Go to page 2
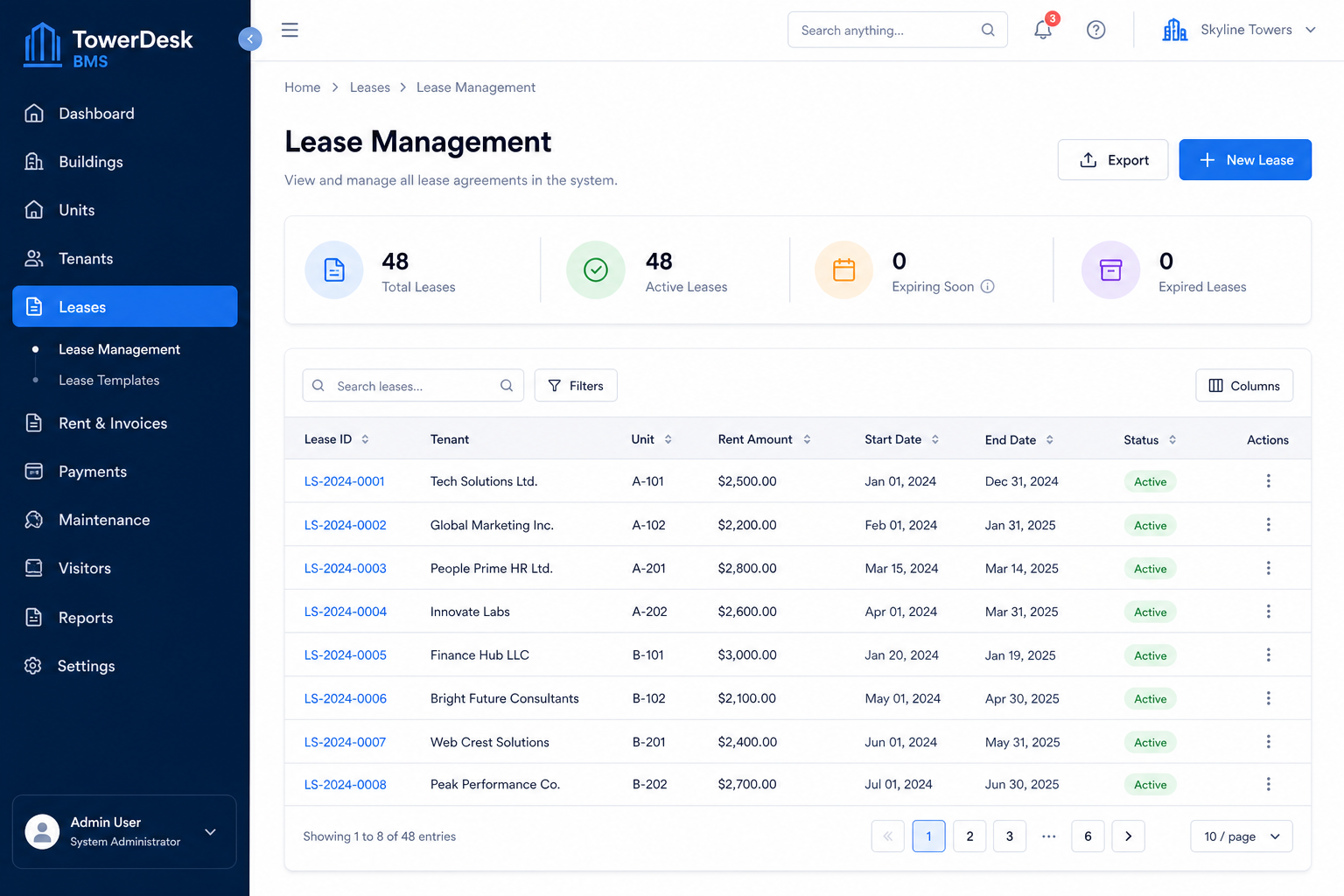The width and height of the screenshot is (1344, 896). pyautogui.click(x=969, y=836)
